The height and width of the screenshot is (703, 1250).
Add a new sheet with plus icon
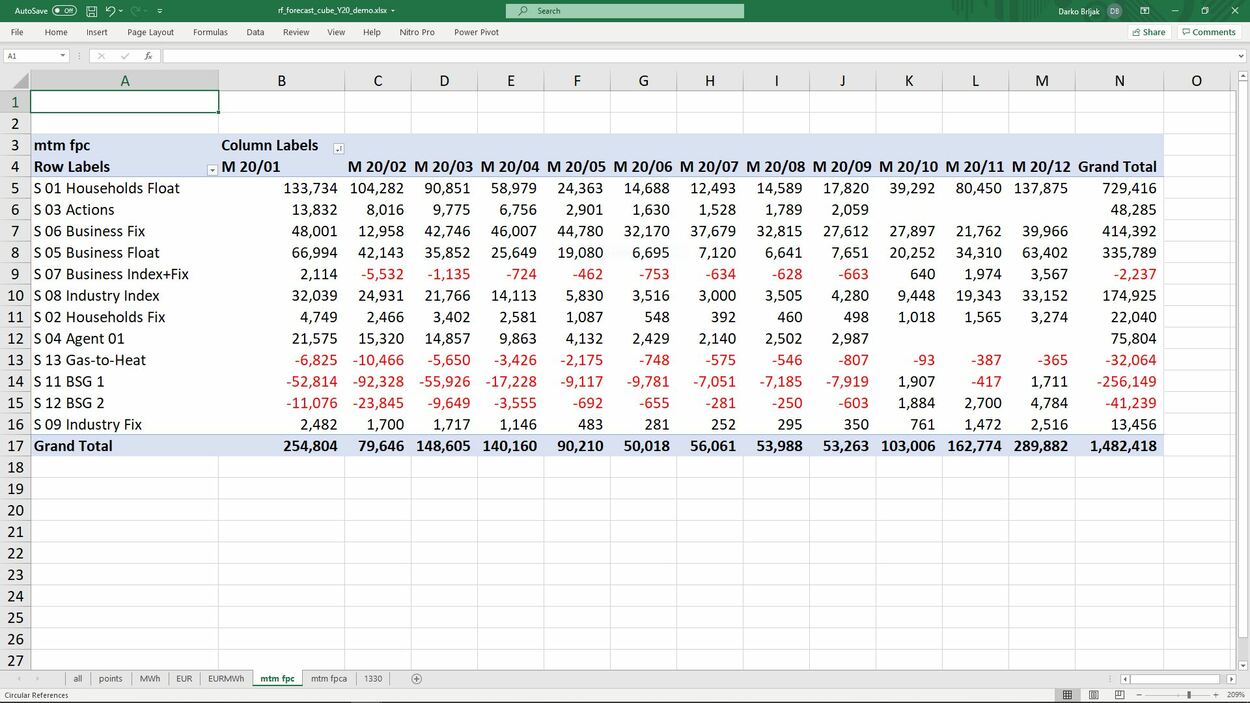[417, 679]
